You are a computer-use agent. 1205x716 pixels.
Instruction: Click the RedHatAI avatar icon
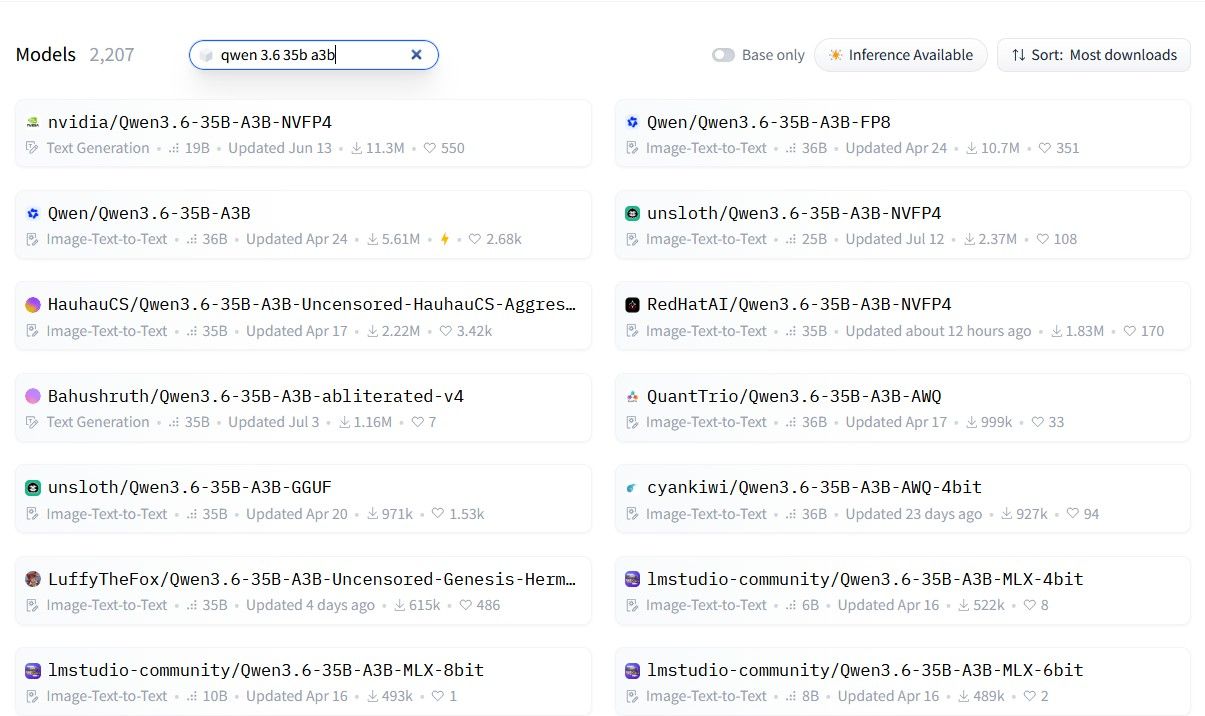point(632,305)
